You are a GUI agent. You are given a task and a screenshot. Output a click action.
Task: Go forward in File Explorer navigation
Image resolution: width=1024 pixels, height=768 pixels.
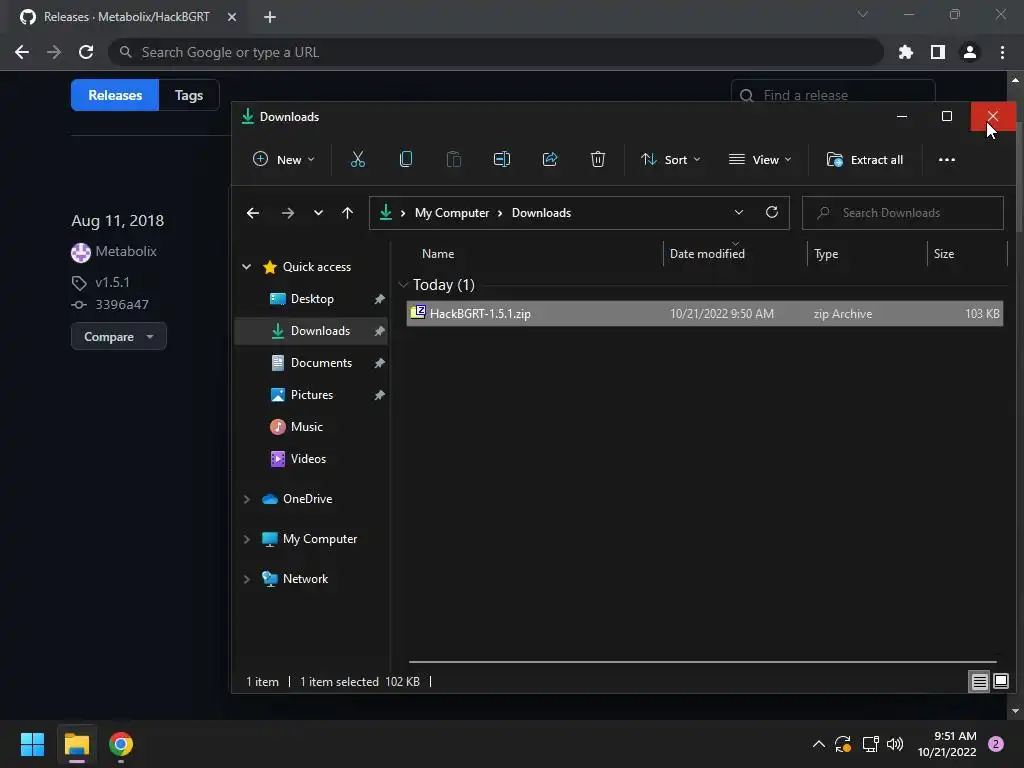287,213
